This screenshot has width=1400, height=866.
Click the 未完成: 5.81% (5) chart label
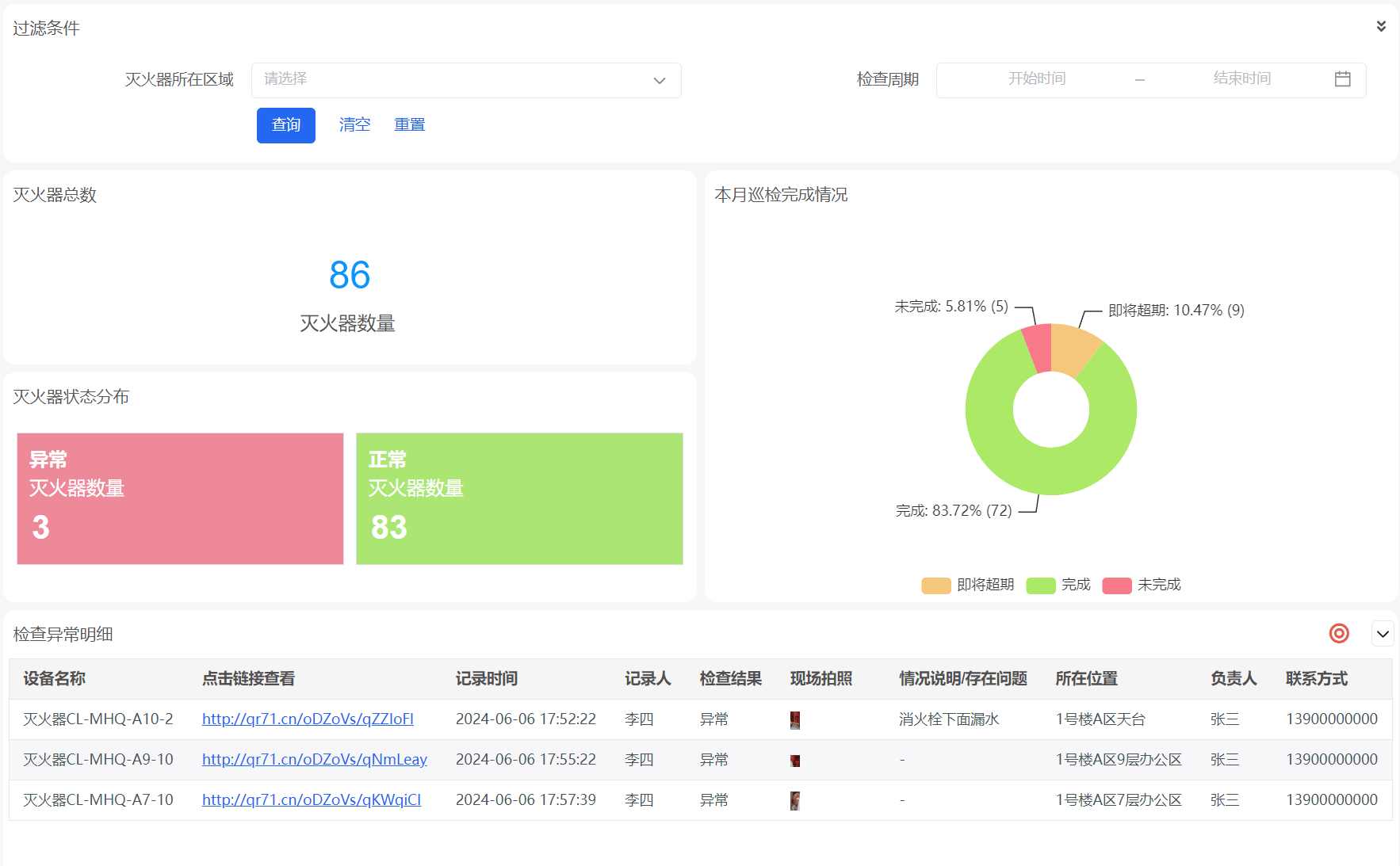tap(951, 306)
